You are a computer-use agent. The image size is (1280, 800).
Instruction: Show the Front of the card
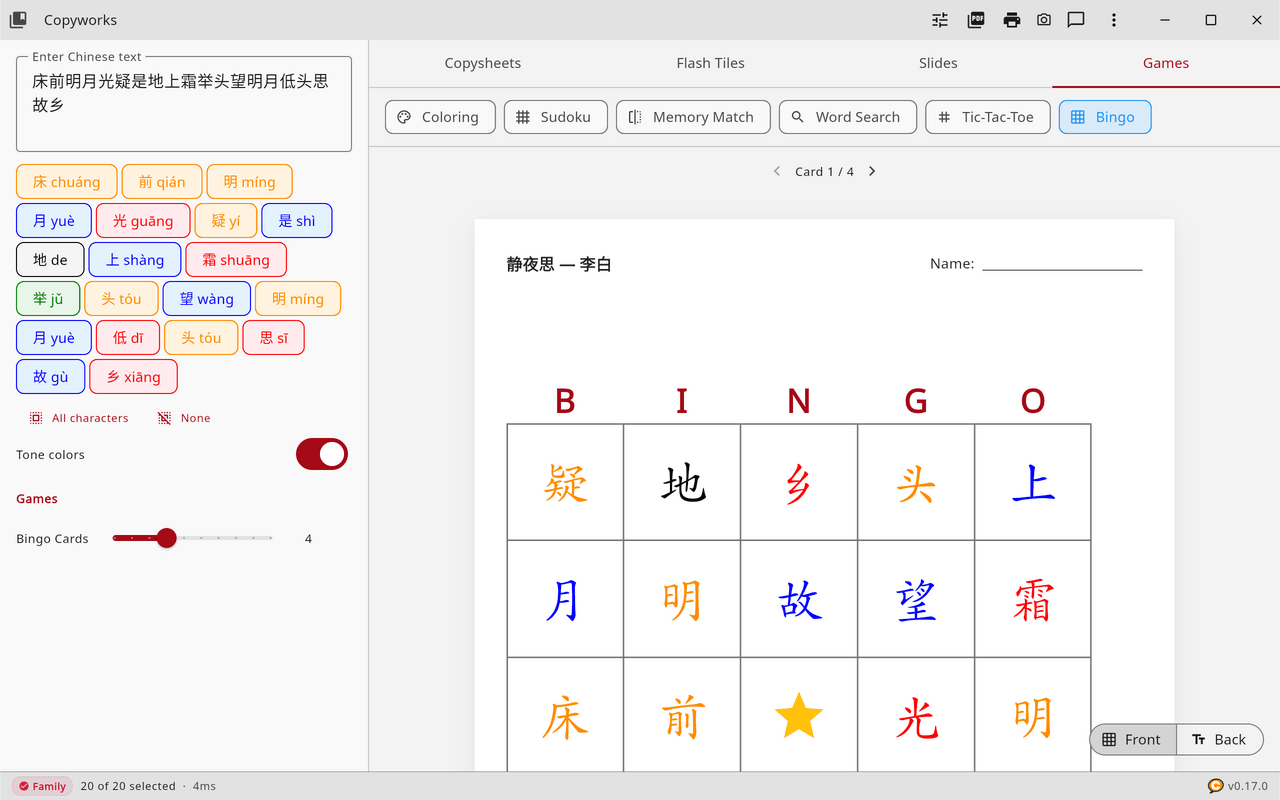pyautogui.click(x=1133, y=740)
